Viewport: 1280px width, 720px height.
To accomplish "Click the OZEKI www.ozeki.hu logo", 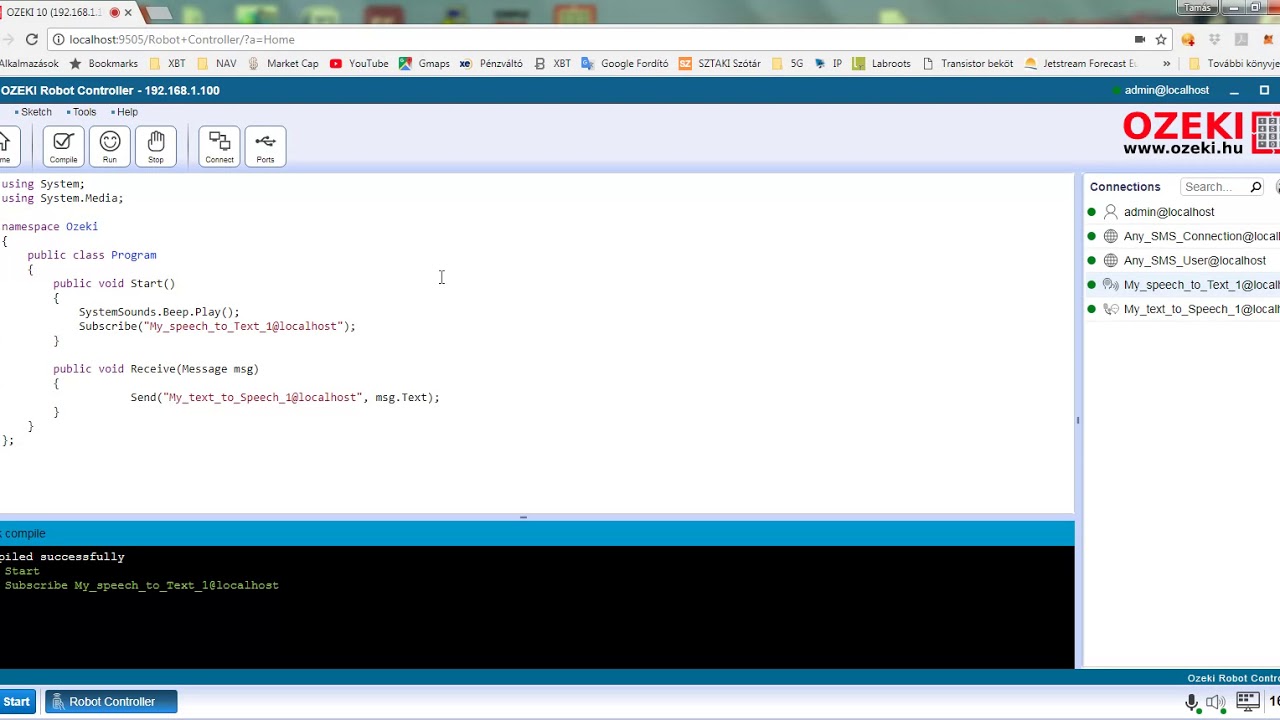I will coord(1200,134).
